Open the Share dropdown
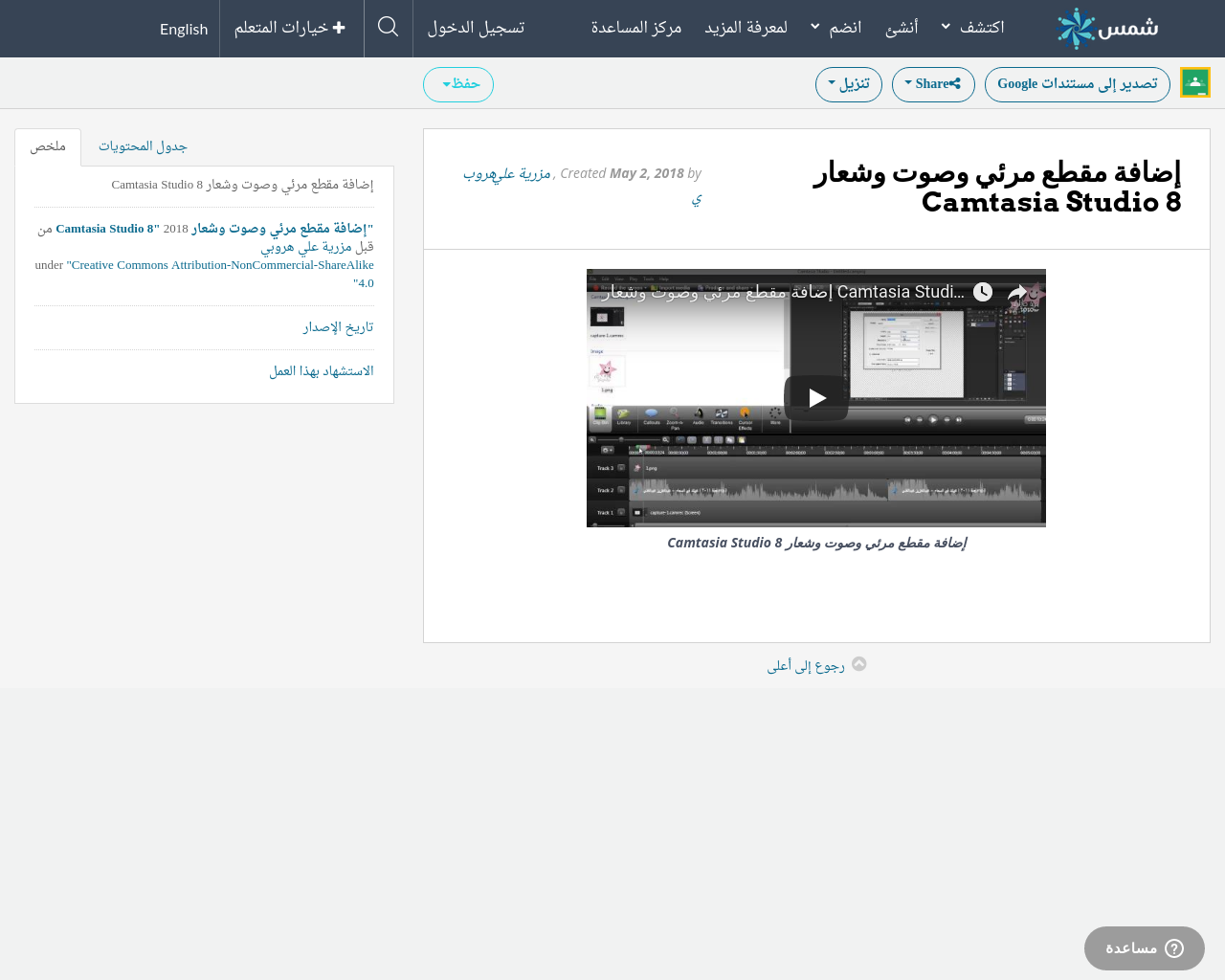The image size is (1225, 980). 933,84
